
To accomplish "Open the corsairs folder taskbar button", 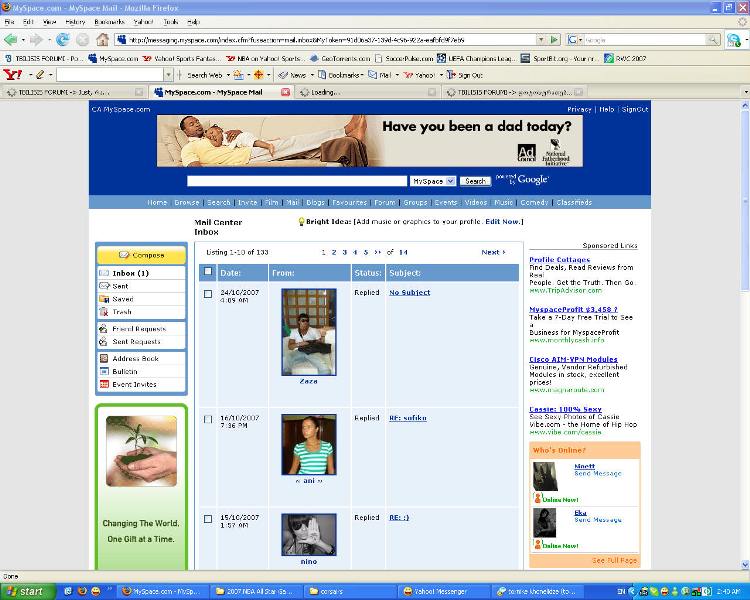I will (351, 591).
